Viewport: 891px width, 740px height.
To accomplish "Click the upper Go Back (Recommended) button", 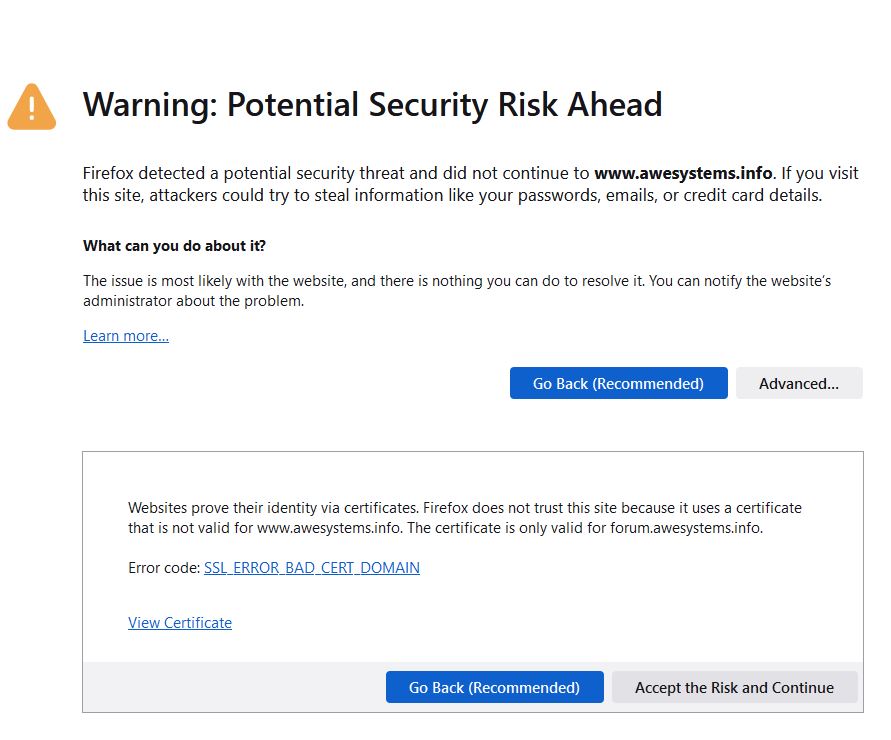I will tap(618, 383).
